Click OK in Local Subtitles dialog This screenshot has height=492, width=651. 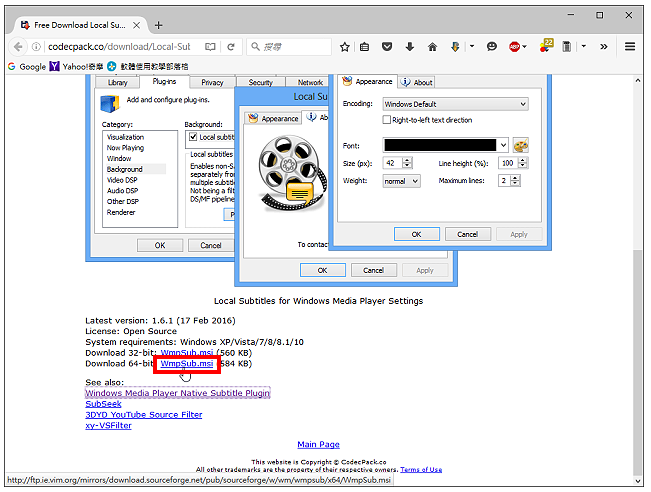coord(323,270)
